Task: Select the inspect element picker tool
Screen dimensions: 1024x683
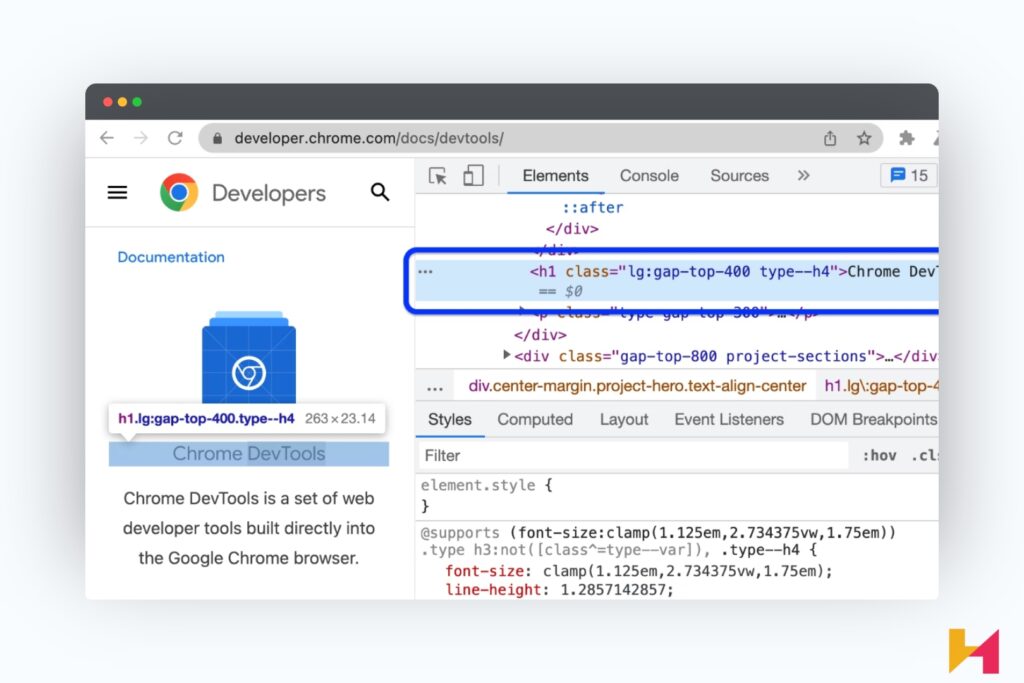Action: pos(437,175)
